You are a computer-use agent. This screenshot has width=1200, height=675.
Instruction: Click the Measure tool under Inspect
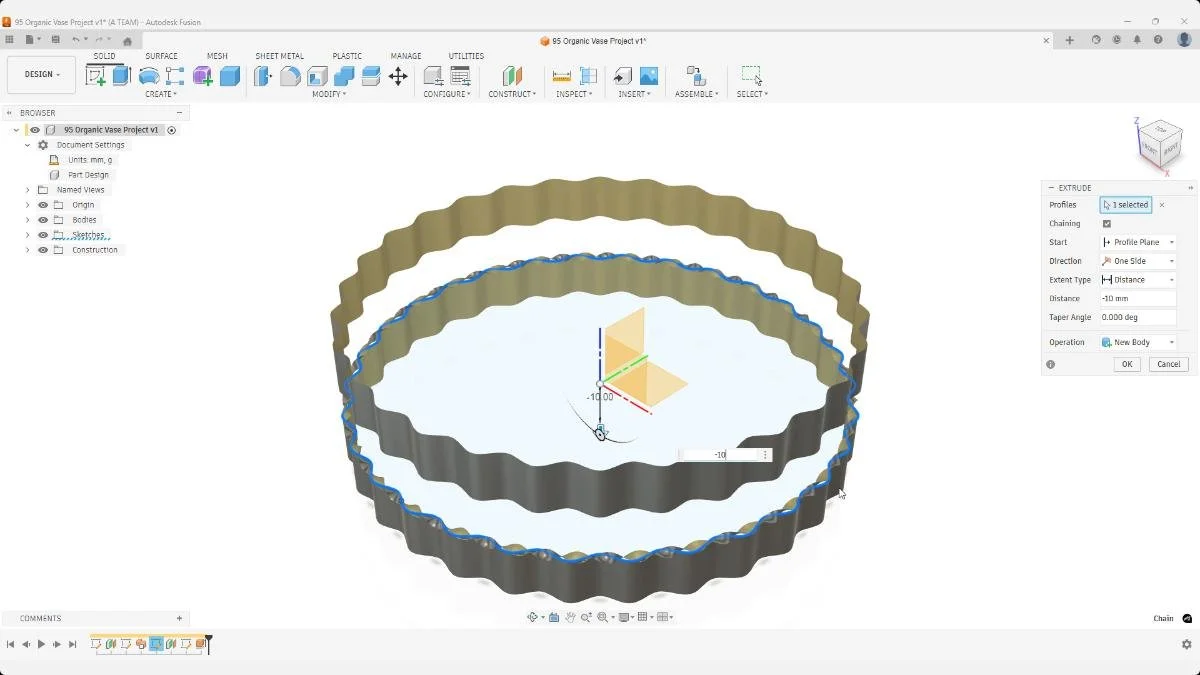pos(562,75)
